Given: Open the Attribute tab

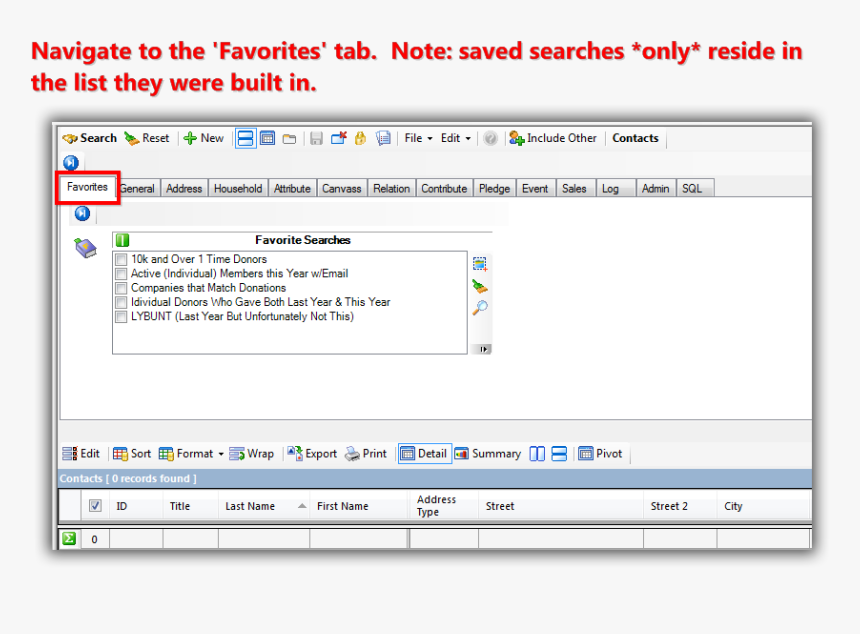Looking at the screenshot, I should click(x=292, y=189).
